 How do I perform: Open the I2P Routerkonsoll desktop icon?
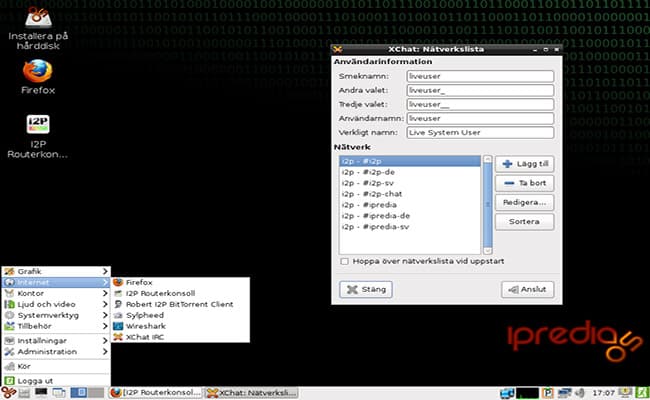[38, 137]
